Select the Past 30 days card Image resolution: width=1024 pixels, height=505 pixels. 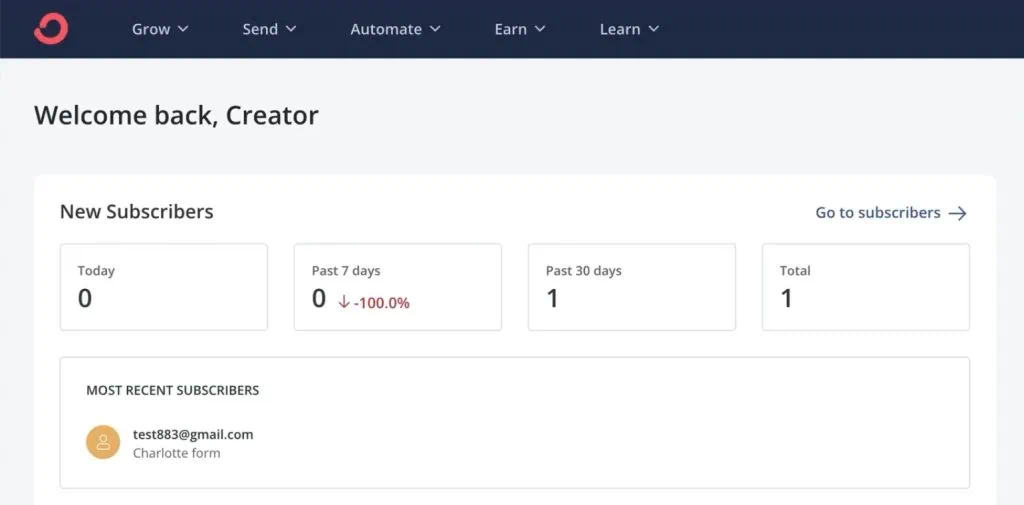(632, 287)
